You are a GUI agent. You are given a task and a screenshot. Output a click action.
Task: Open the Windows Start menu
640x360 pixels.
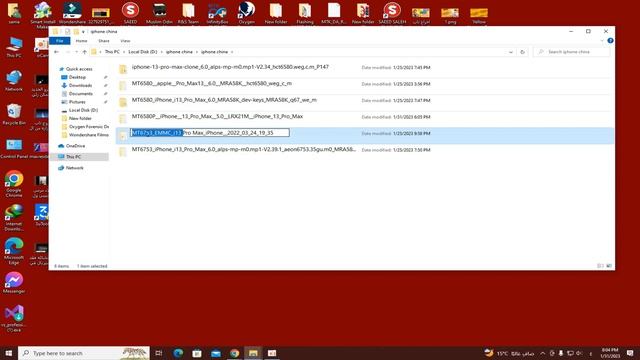9,353
